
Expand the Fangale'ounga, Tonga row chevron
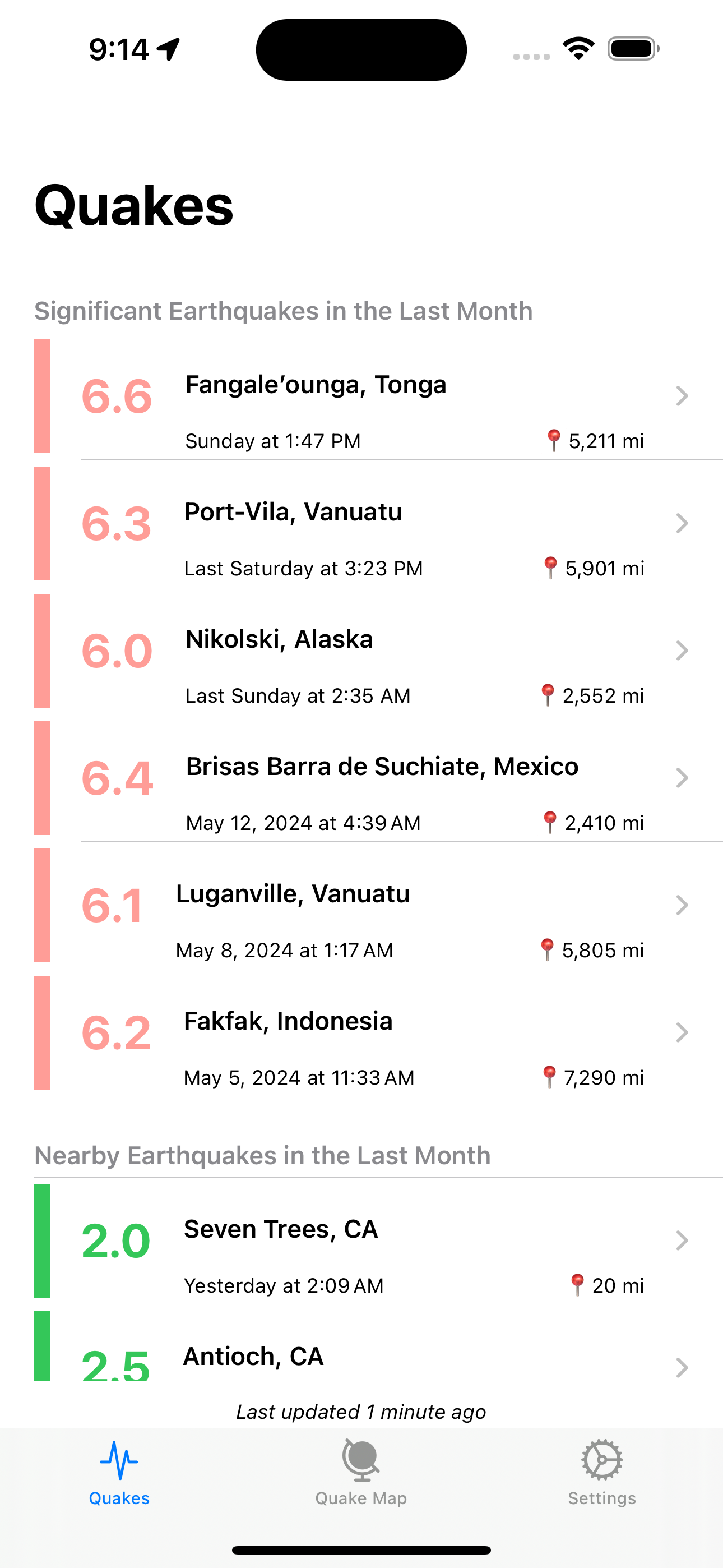pyautogui.click(x=682, y=396)
